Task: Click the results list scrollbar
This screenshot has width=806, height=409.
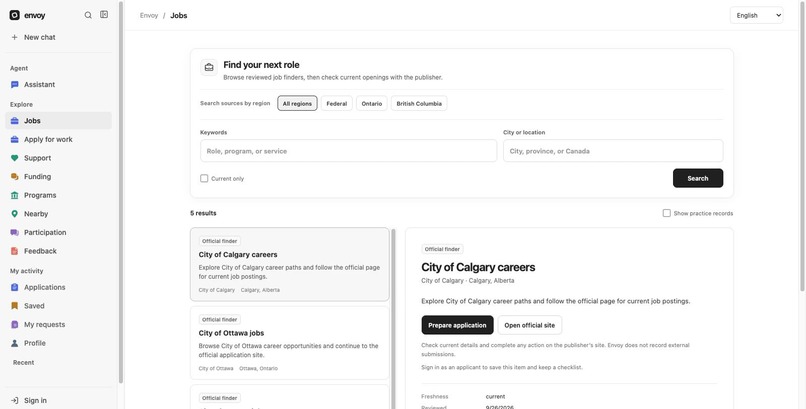Action: [393, 319]
